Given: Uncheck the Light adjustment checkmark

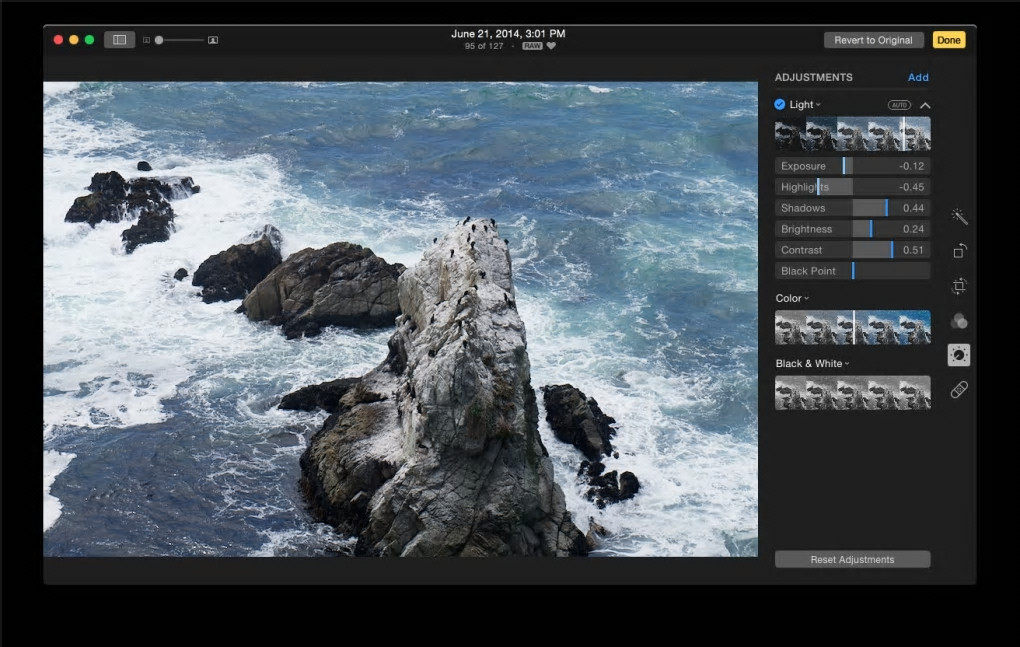Looking at the screenshot, I should coord(780,104).
